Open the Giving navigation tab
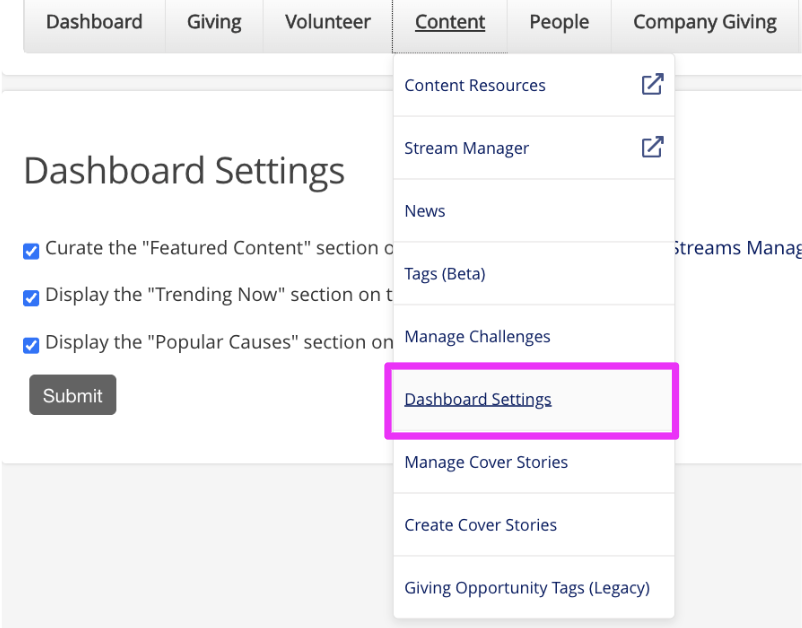The width and height of the screenshot is (802, 628). click(x=214, y=23)
